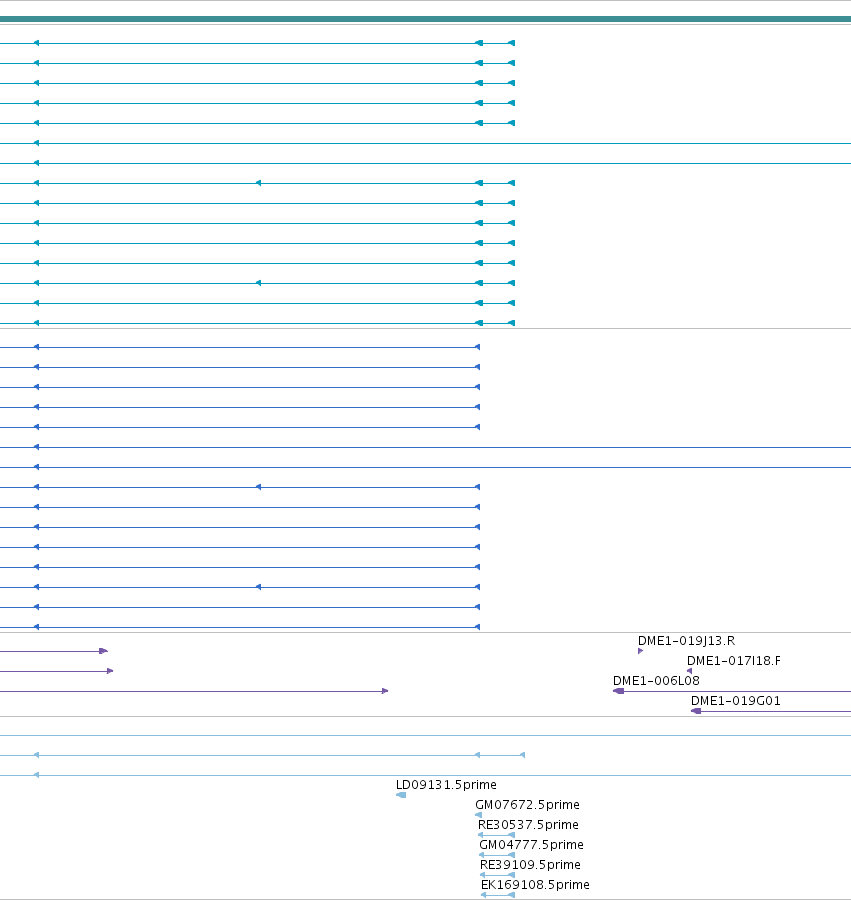Select the RE39109.5prime EST label
Viewport: 851px width, 900px height.
click(530, 865)
